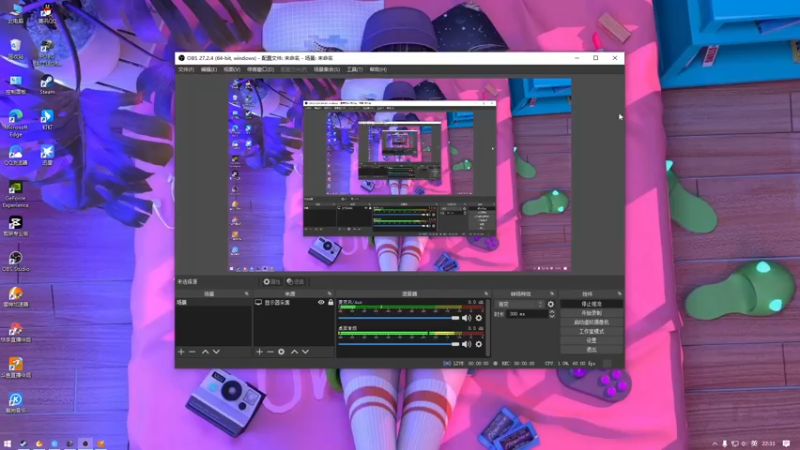This screenshot has height=450, width=800.
Task: Open the Scene Collection menu in OBS
Action: (x=327, y=69)
